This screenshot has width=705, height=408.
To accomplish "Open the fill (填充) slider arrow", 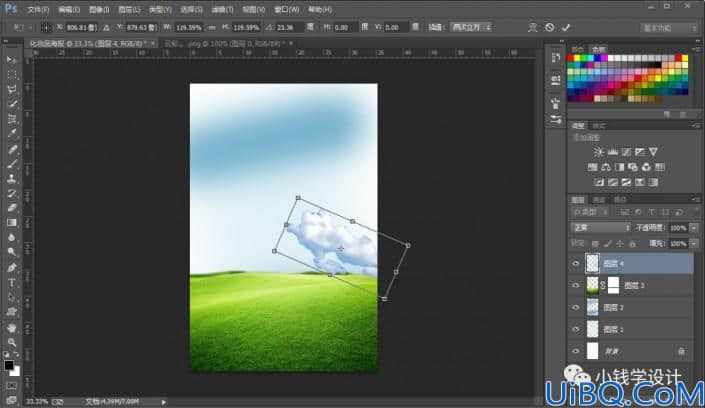I will [695, 244].
